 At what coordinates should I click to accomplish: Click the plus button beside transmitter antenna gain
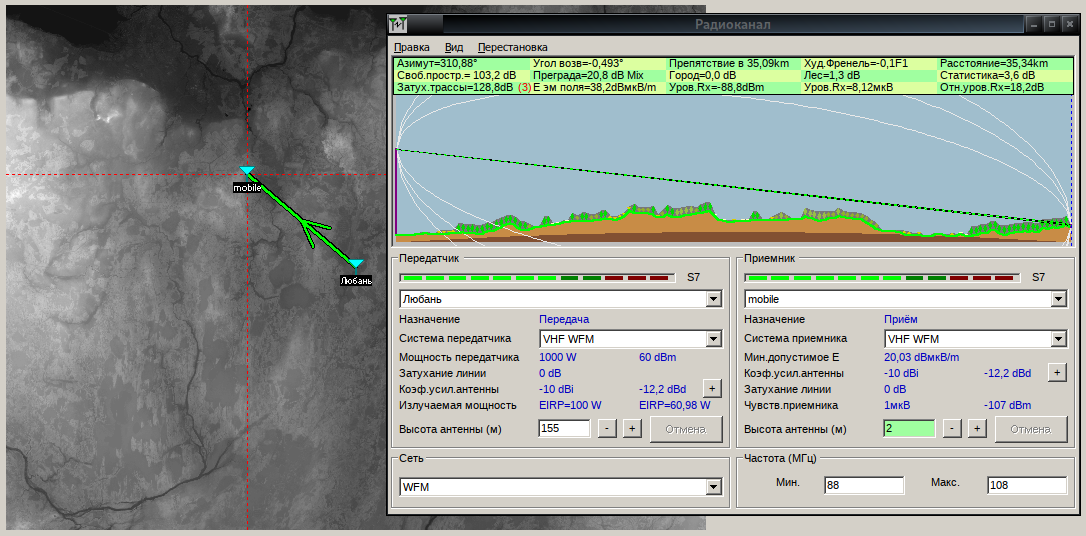pos(712,388)
